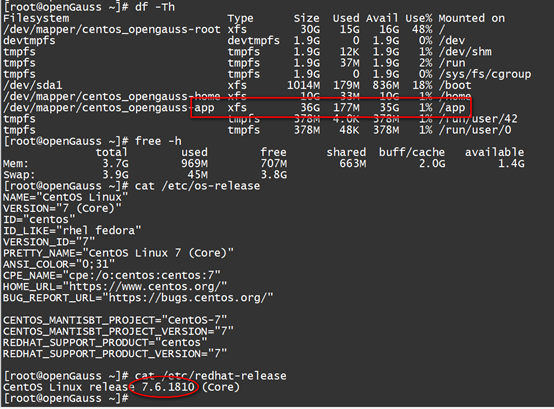Screen dimensions: 554x409
Task: Click the PRETTY_NAME line of os-release
Action: coord(118,253)
